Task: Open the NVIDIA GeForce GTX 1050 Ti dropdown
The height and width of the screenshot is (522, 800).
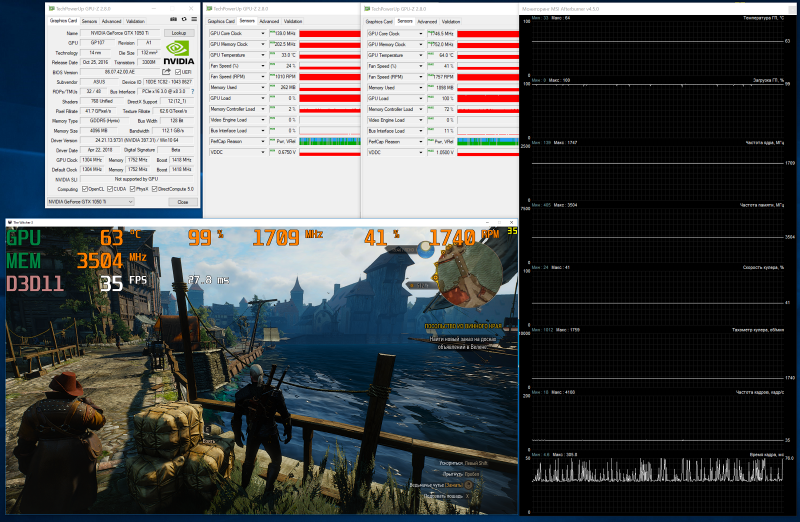Action: tap(100, 201)
